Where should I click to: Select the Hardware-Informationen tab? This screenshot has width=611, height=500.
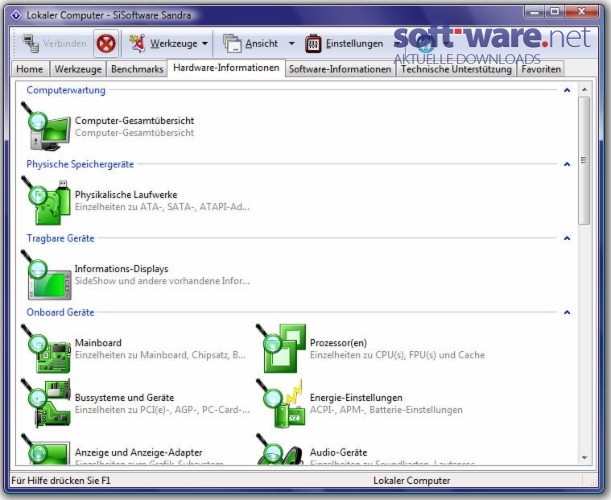[226, 68]
